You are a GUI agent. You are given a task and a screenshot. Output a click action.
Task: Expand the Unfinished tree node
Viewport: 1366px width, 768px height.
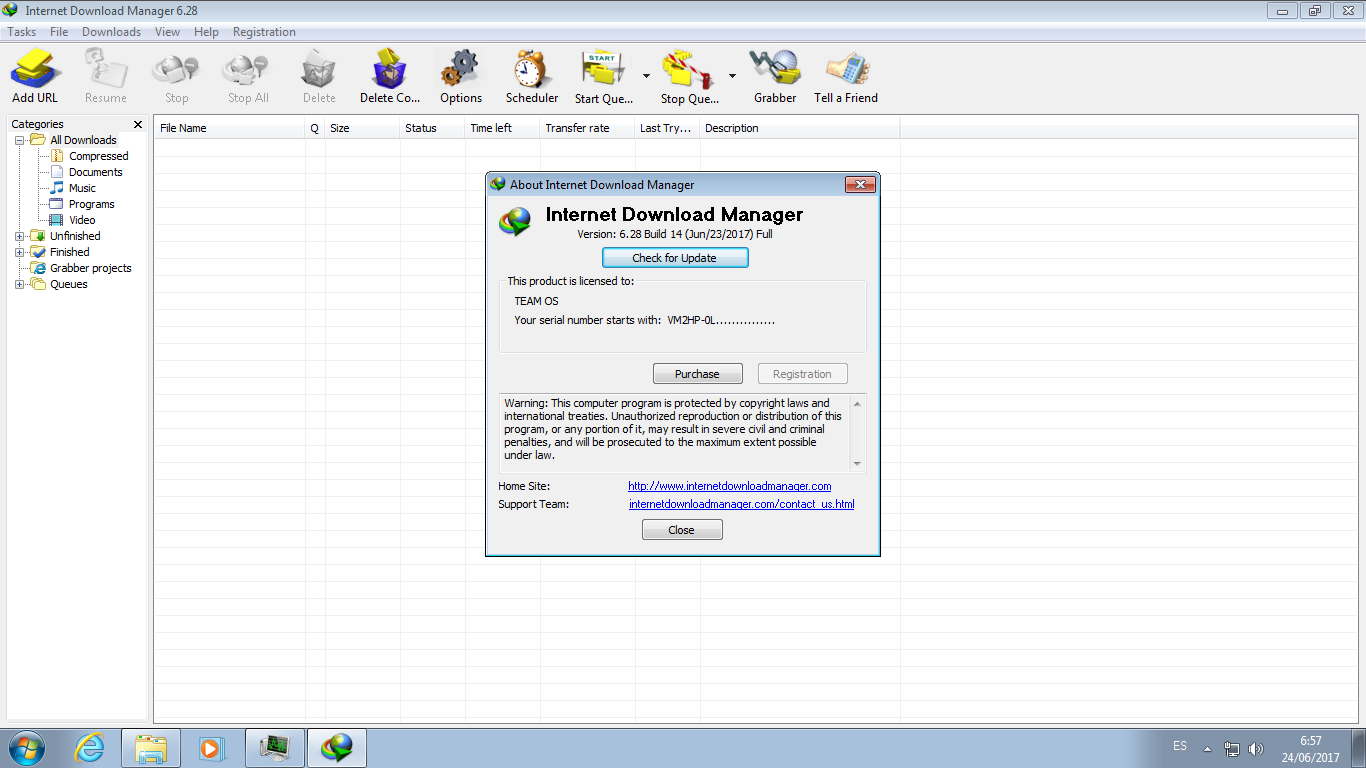click(x=19, y=236)
